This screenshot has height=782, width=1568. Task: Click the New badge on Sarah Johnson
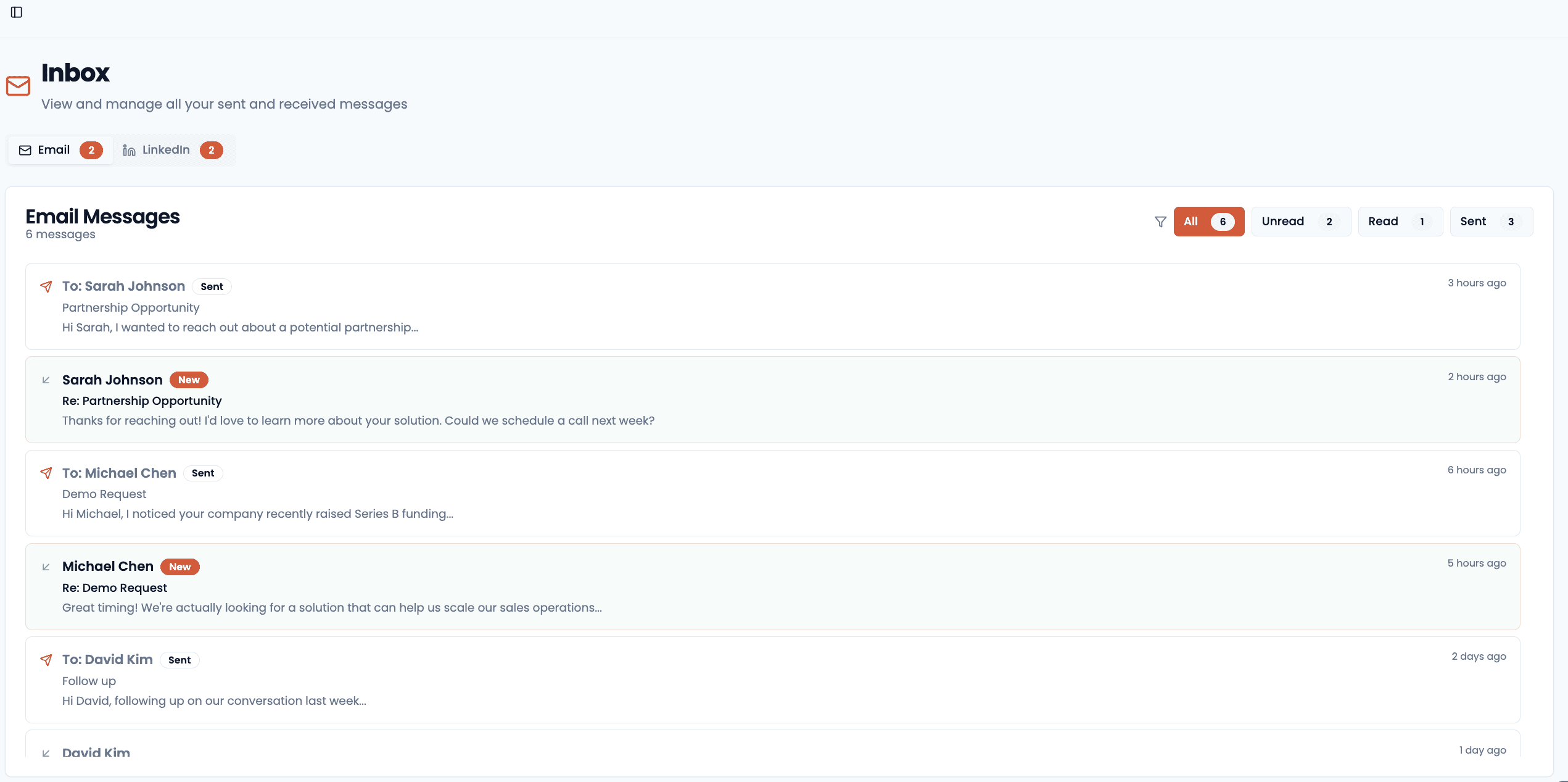(189, 380)
